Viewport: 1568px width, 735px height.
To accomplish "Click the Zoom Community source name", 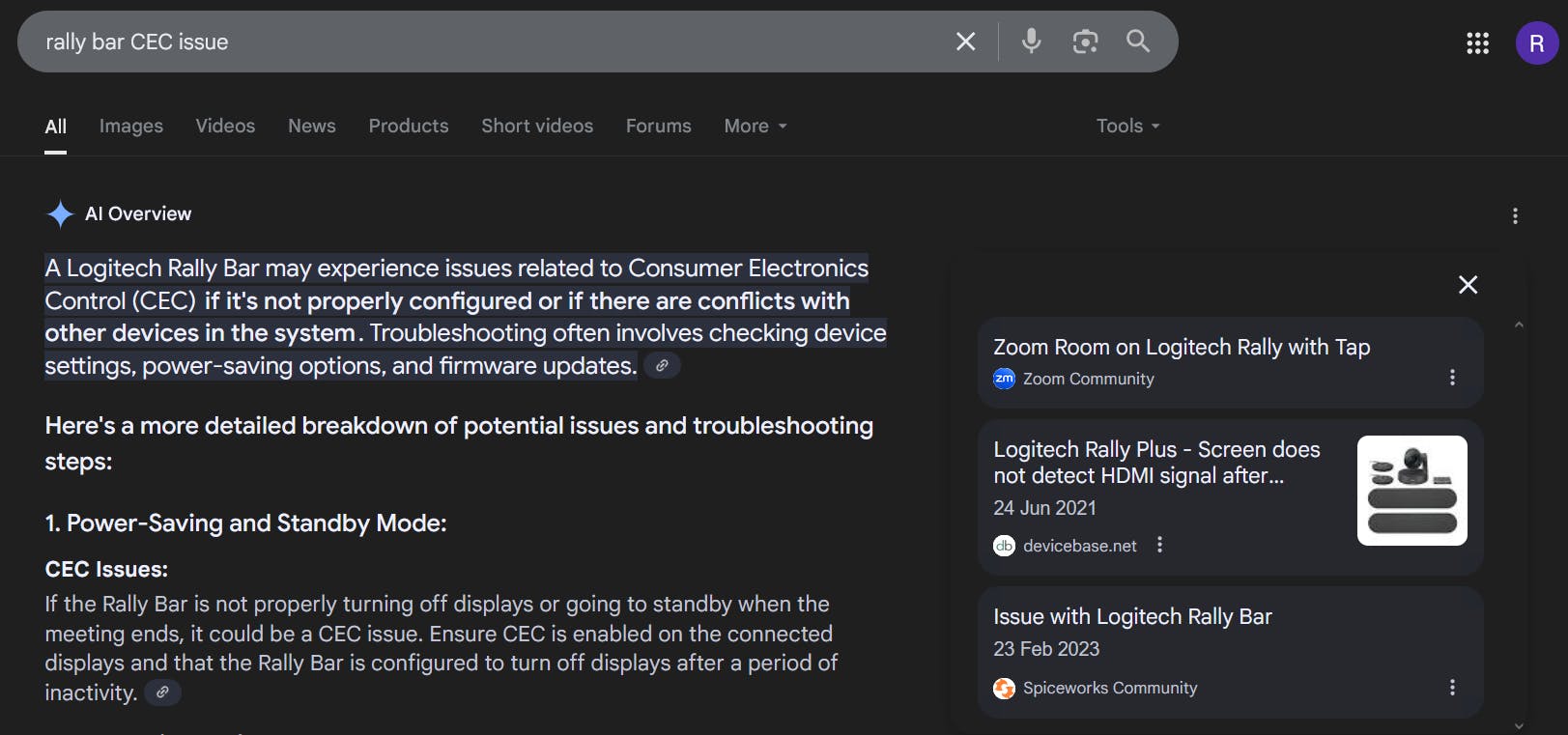I will (x=1088, y=379).
